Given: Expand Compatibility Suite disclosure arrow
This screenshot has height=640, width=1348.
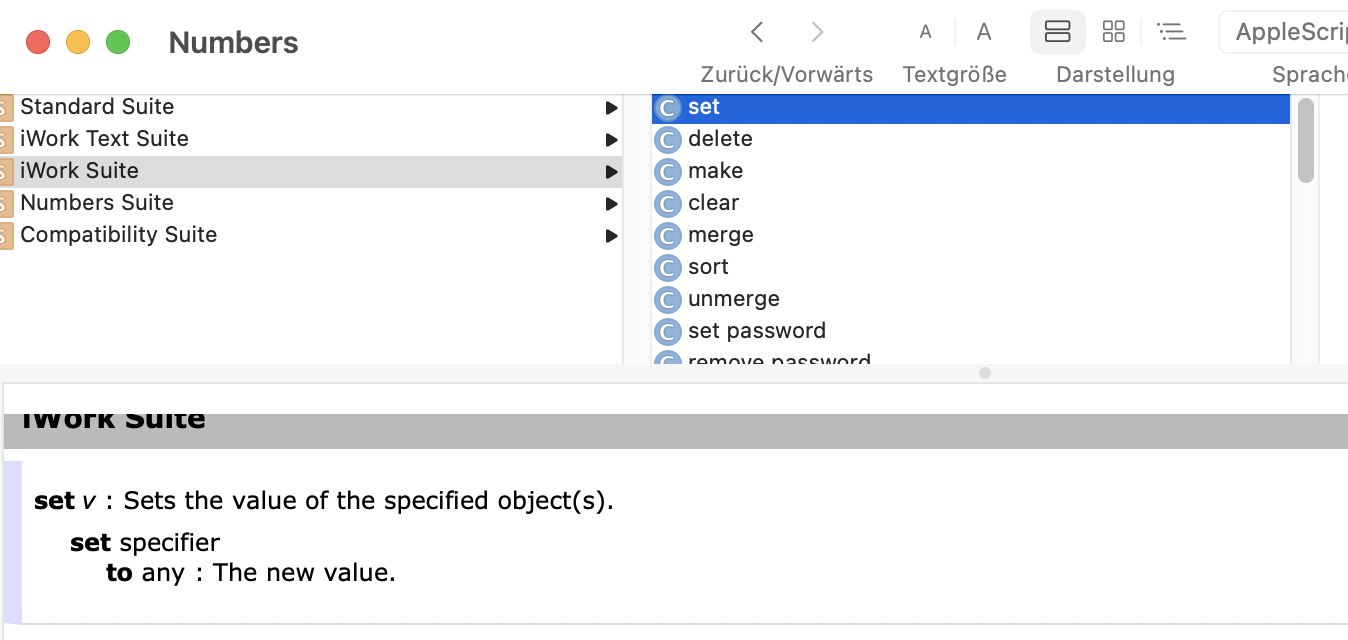Looking at the screenshot, I should click(611, 235).
